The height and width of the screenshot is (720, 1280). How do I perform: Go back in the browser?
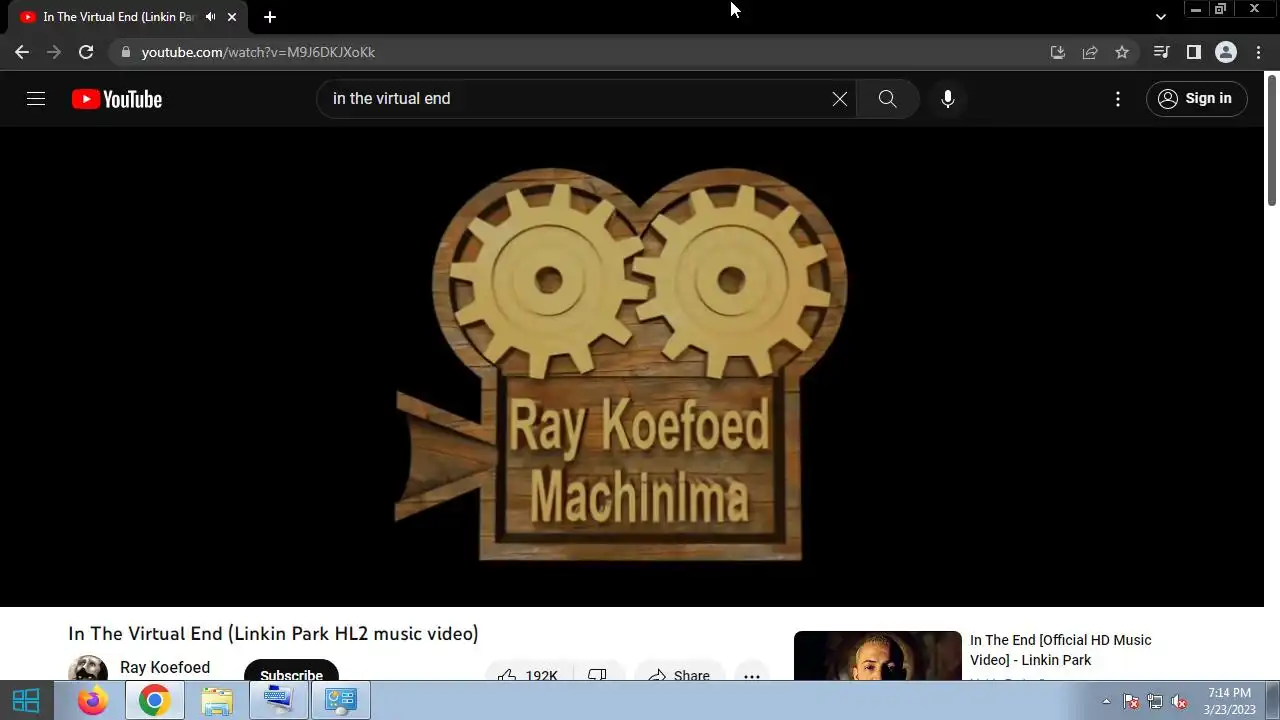(22, 52)
